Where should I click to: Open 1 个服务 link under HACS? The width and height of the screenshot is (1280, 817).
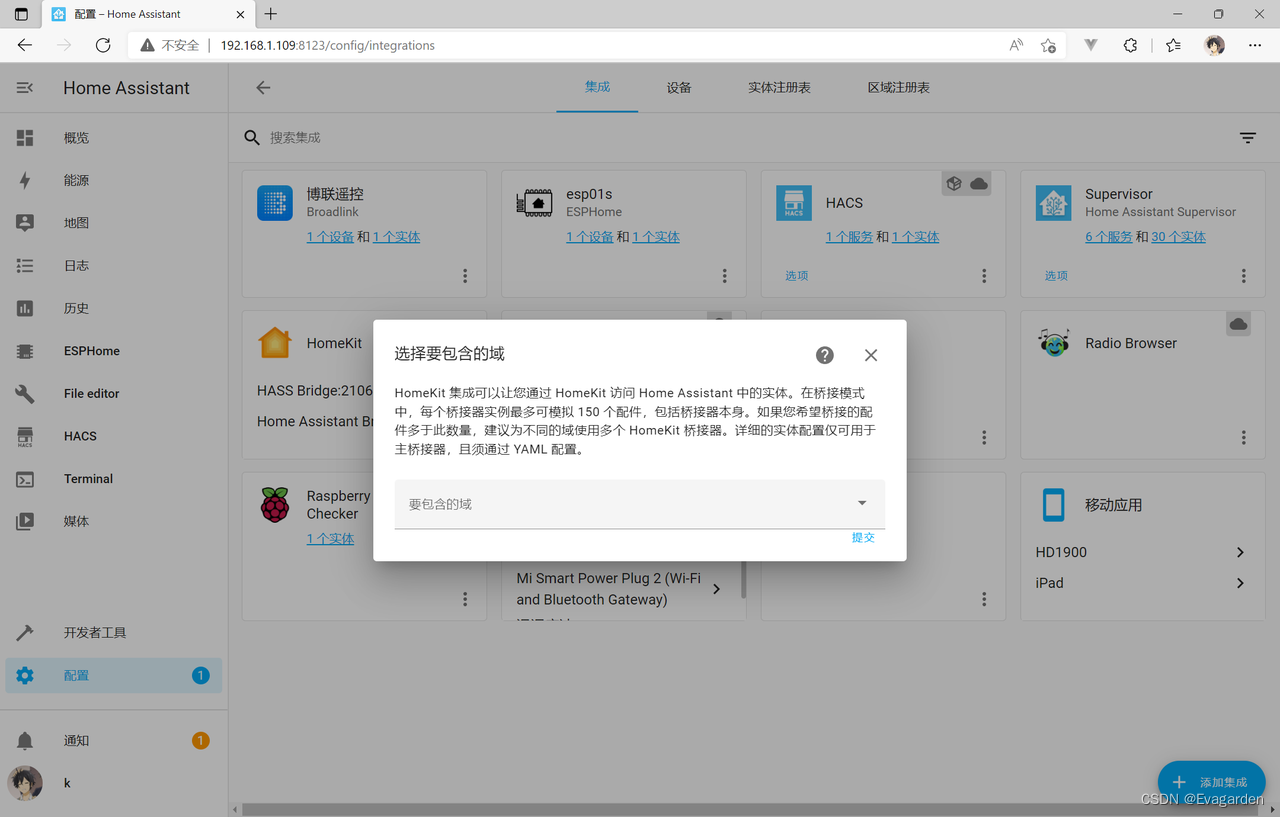point(849,237)
